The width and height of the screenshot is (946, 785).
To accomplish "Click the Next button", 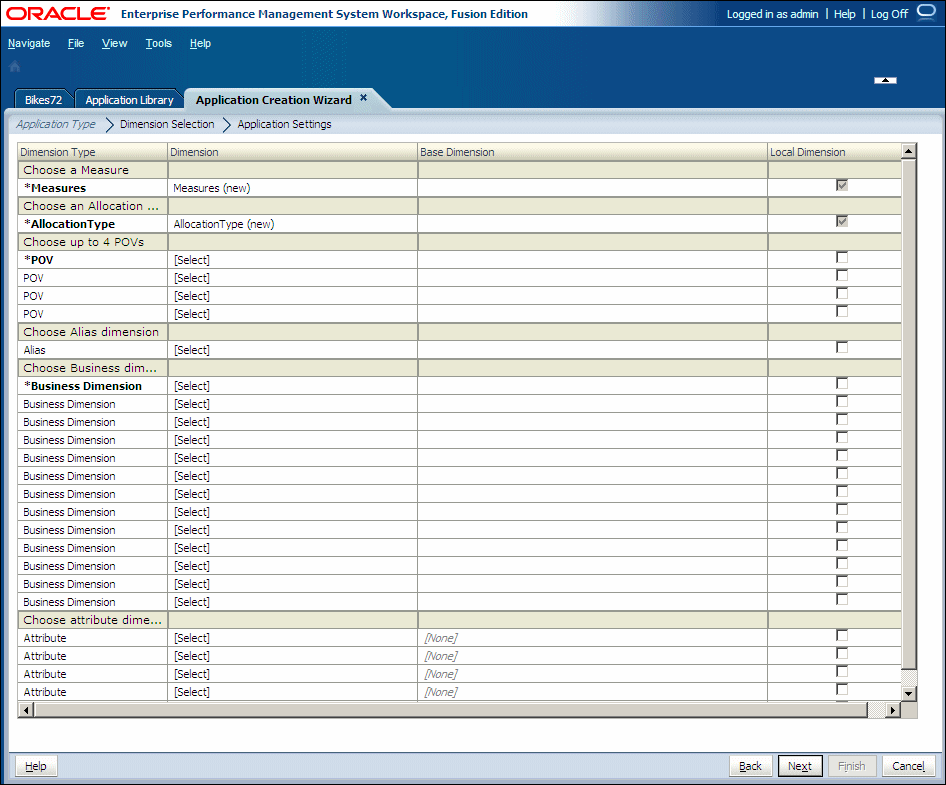I will click(x=799, y=765).
